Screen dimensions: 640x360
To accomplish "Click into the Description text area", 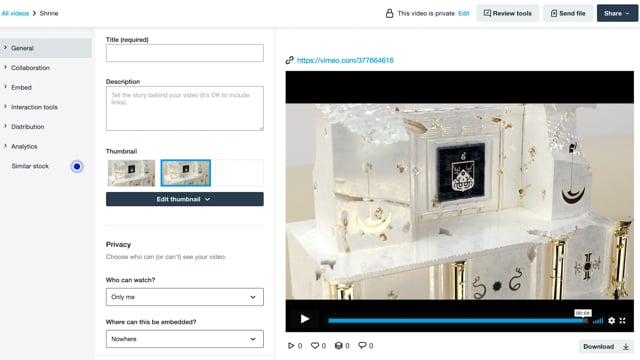I will [x=184, y=109].
